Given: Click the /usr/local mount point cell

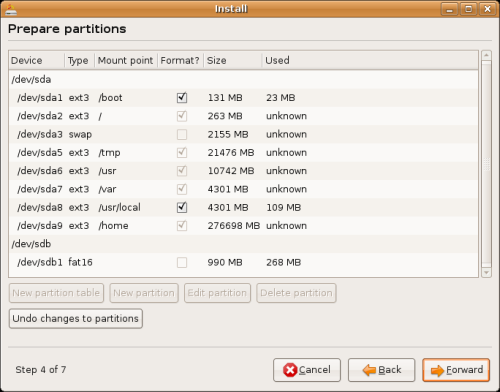Looking at the screenshot, I should click(x=119, y=207).
